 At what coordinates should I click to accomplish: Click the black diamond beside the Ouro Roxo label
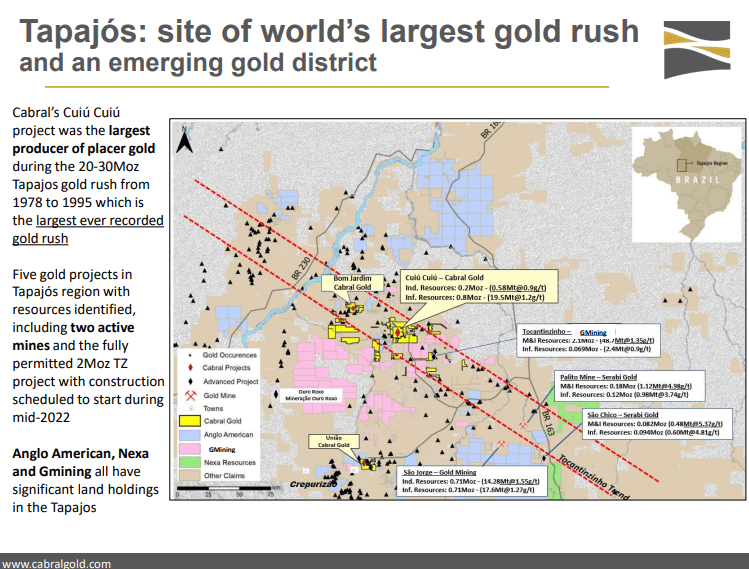click(276, 394)
